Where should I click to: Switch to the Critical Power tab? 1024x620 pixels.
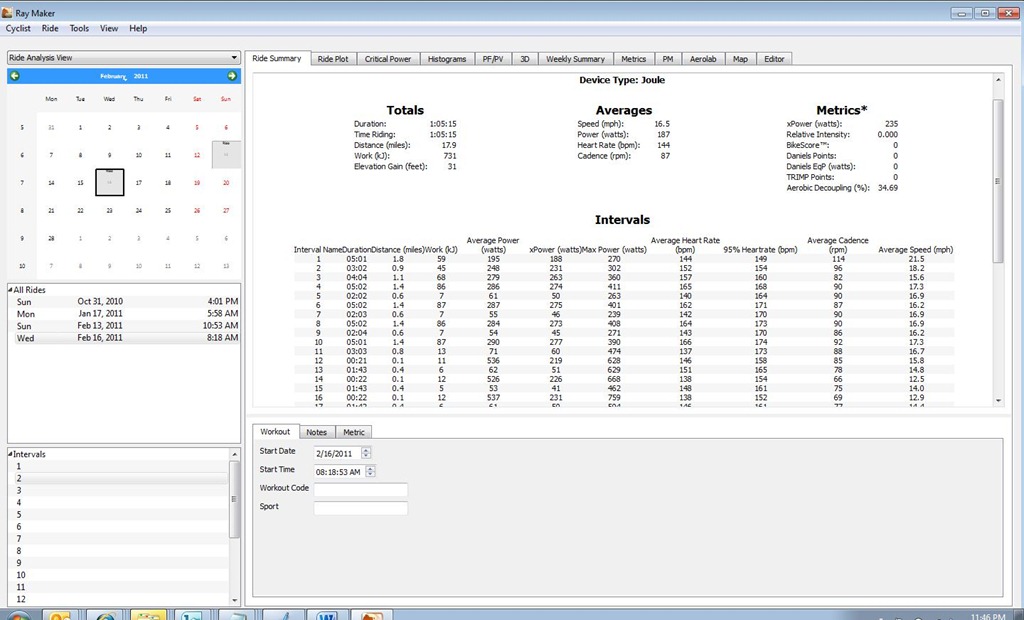pyautogui.click(x=387, y=59)
